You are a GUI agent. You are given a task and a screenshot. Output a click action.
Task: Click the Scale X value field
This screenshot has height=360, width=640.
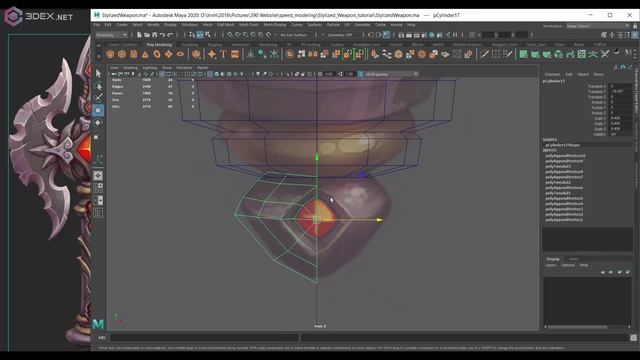click(620, 118)
